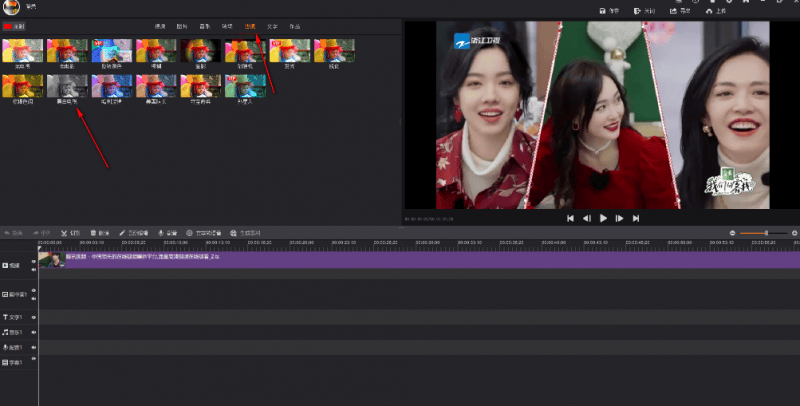Click the undo arrow in timeline toolbar
800x406 pixels.
pyautogui.click(x=8, y=232)
